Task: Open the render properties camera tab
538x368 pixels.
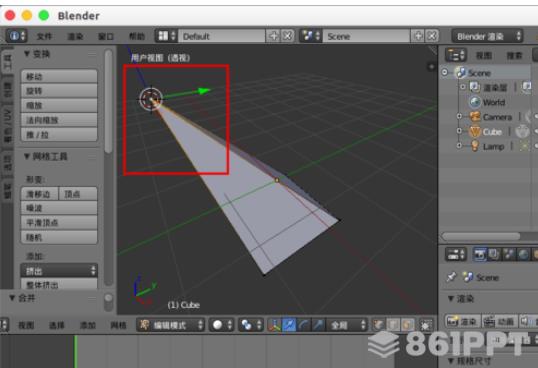Action: click(x=480, y=254)
